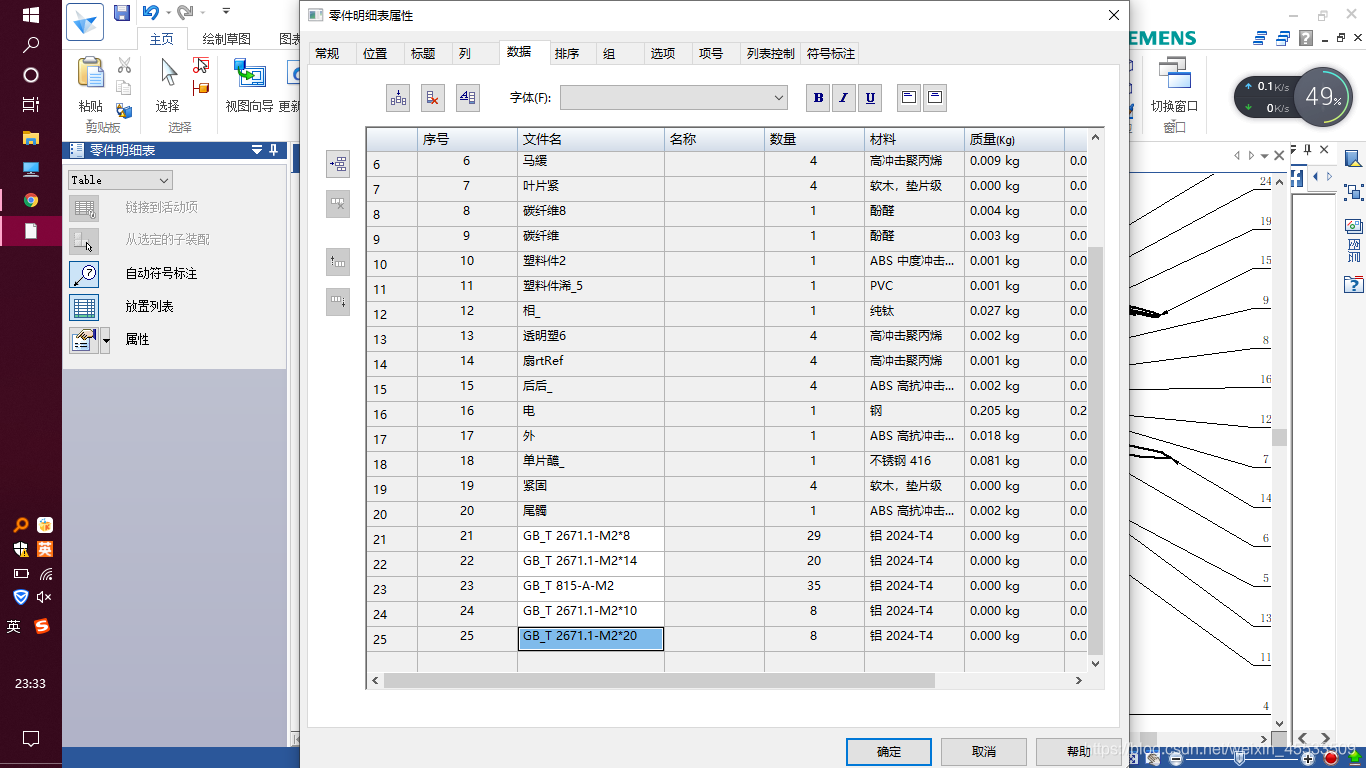Screen dimensions: 1366x768
Task: Click the column format icon beside delete
Action: (x=467, y=97)
